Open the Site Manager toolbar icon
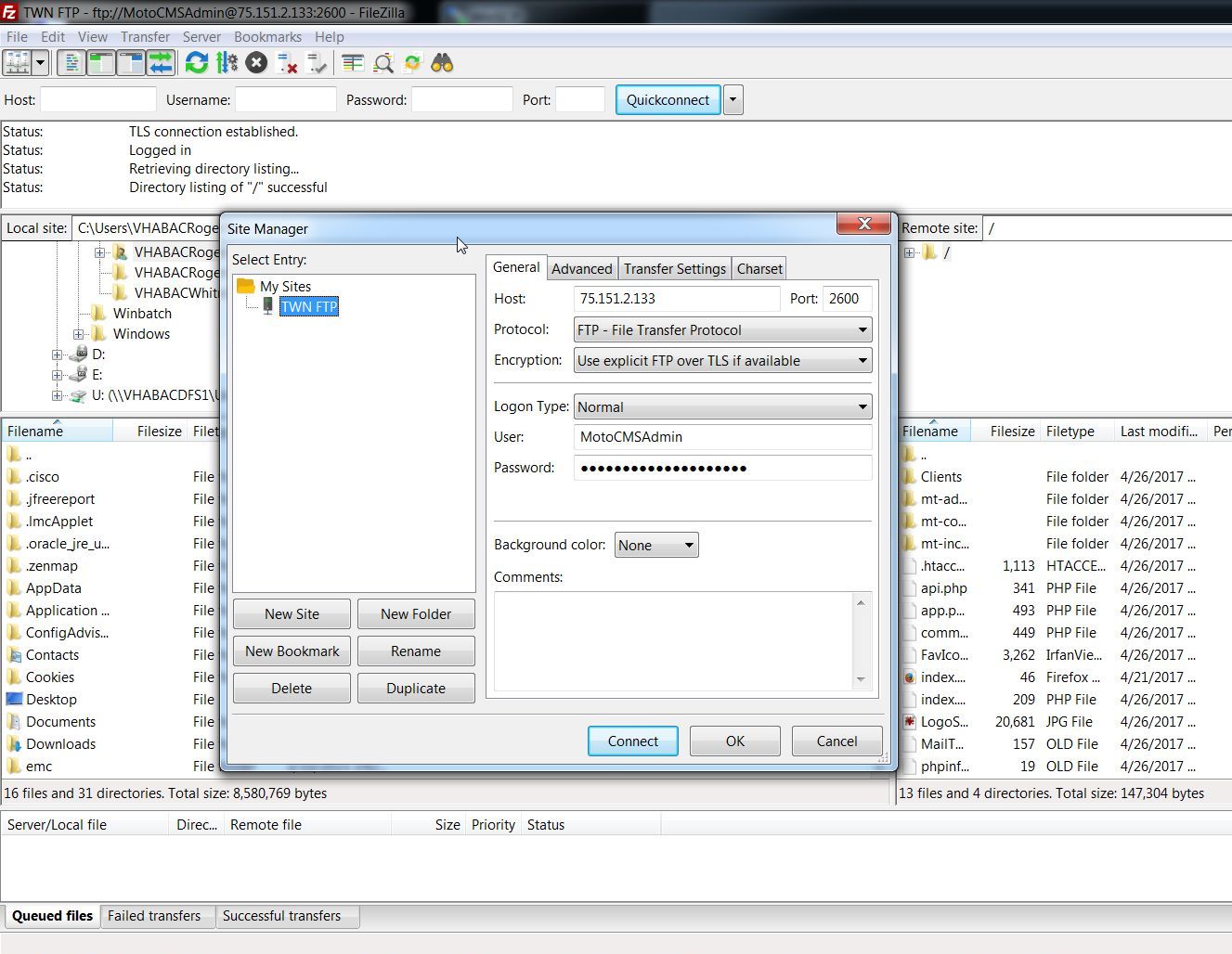 [18, 63]
